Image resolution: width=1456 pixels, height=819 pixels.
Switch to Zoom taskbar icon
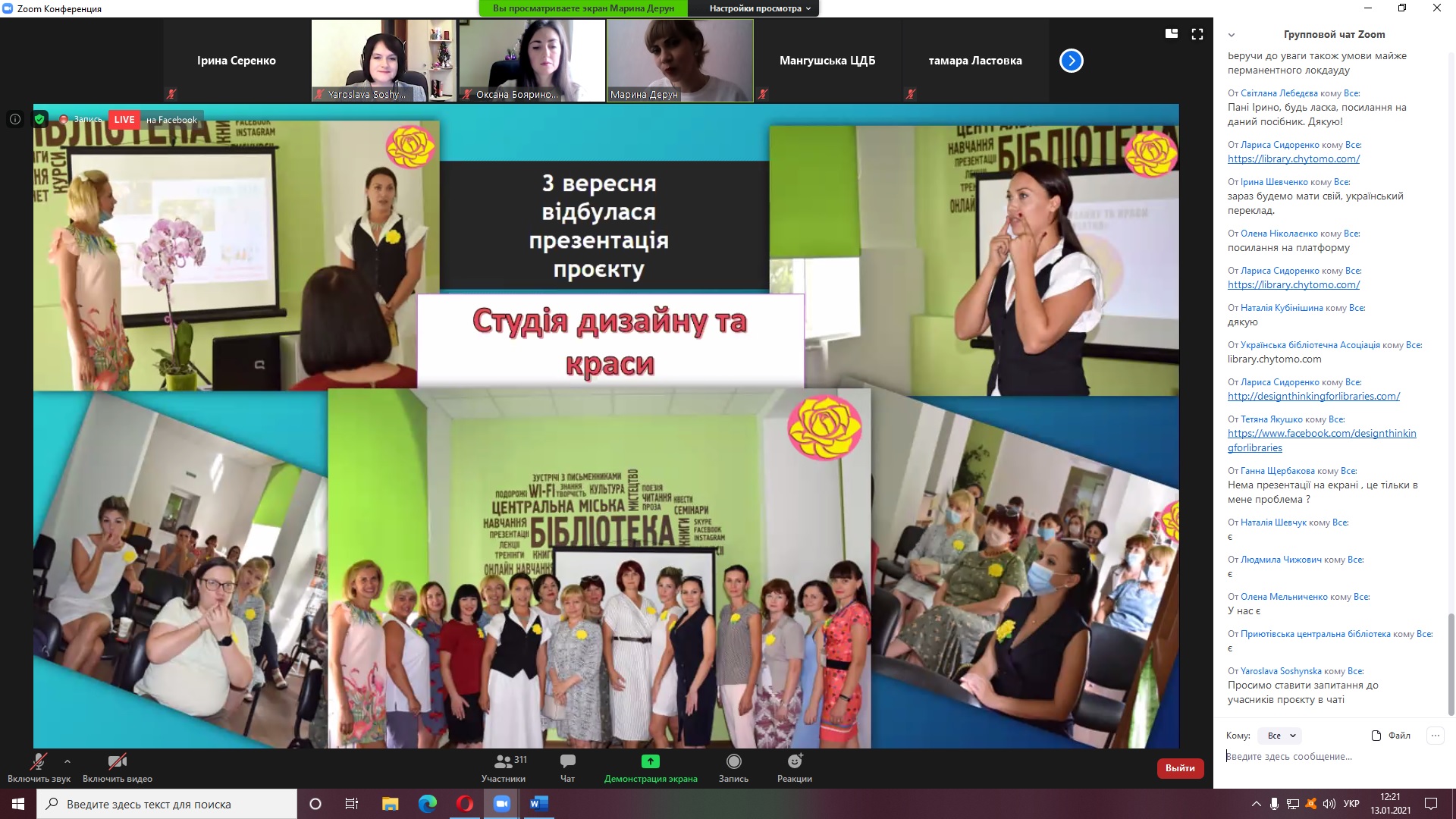point(502,804)
